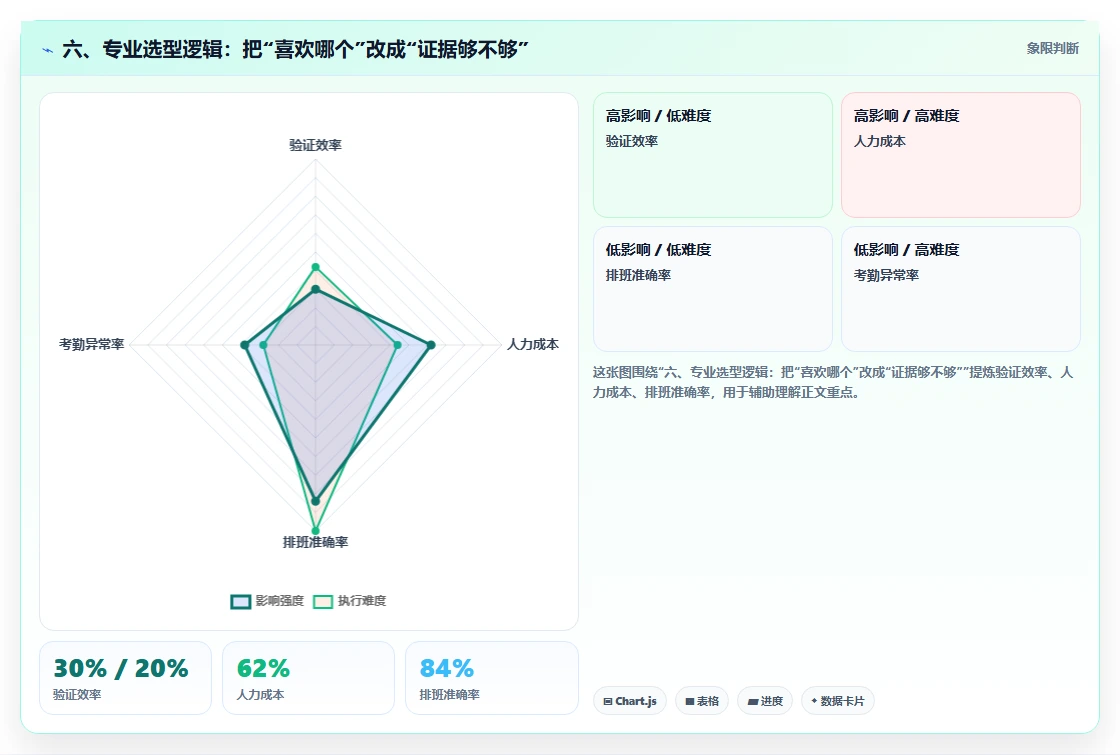
Task: Click the section title 六、专业选型逻辑
Action: (295, 49)
